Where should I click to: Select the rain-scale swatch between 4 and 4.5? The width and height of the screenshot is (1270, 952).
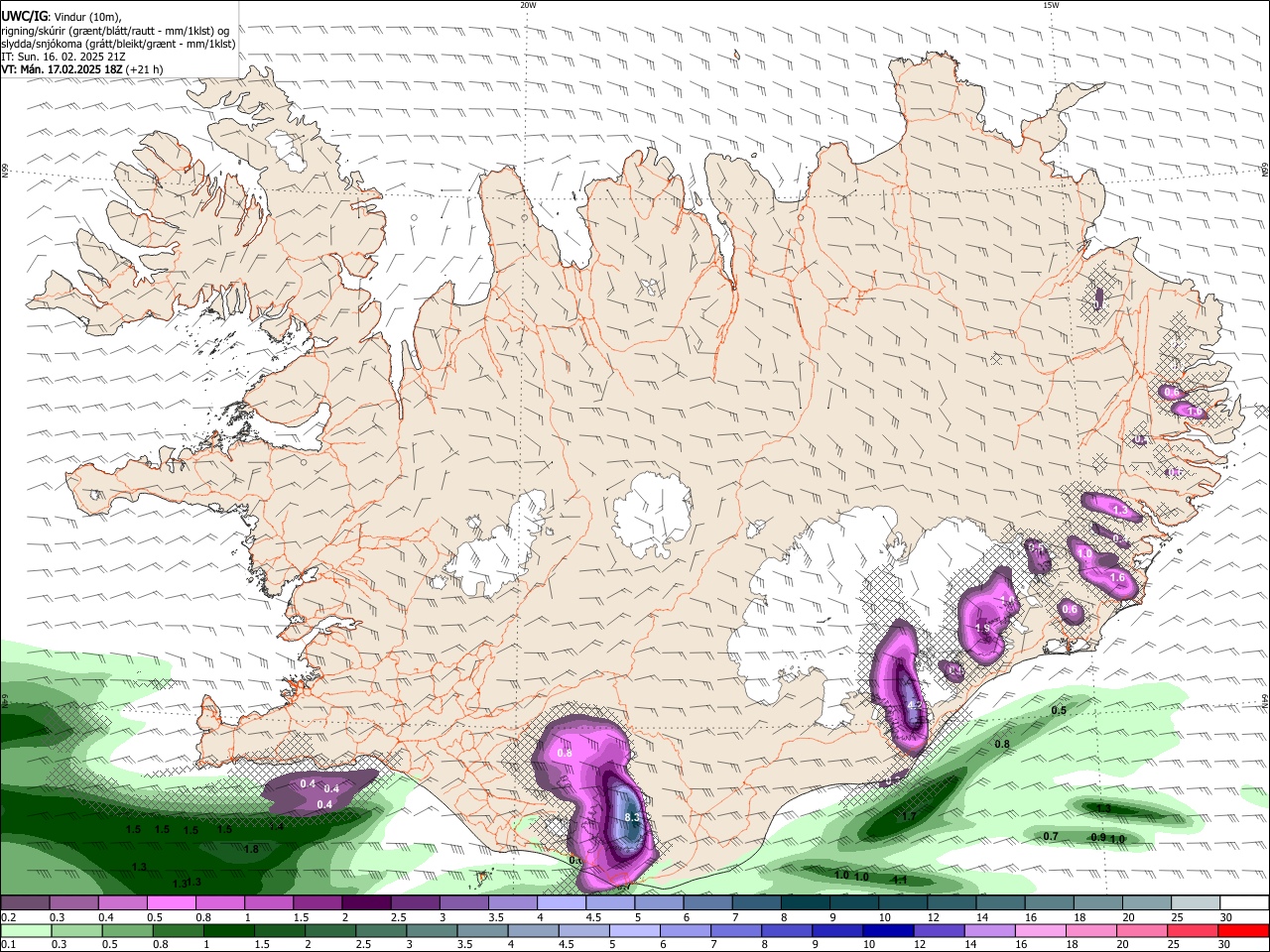536,931
